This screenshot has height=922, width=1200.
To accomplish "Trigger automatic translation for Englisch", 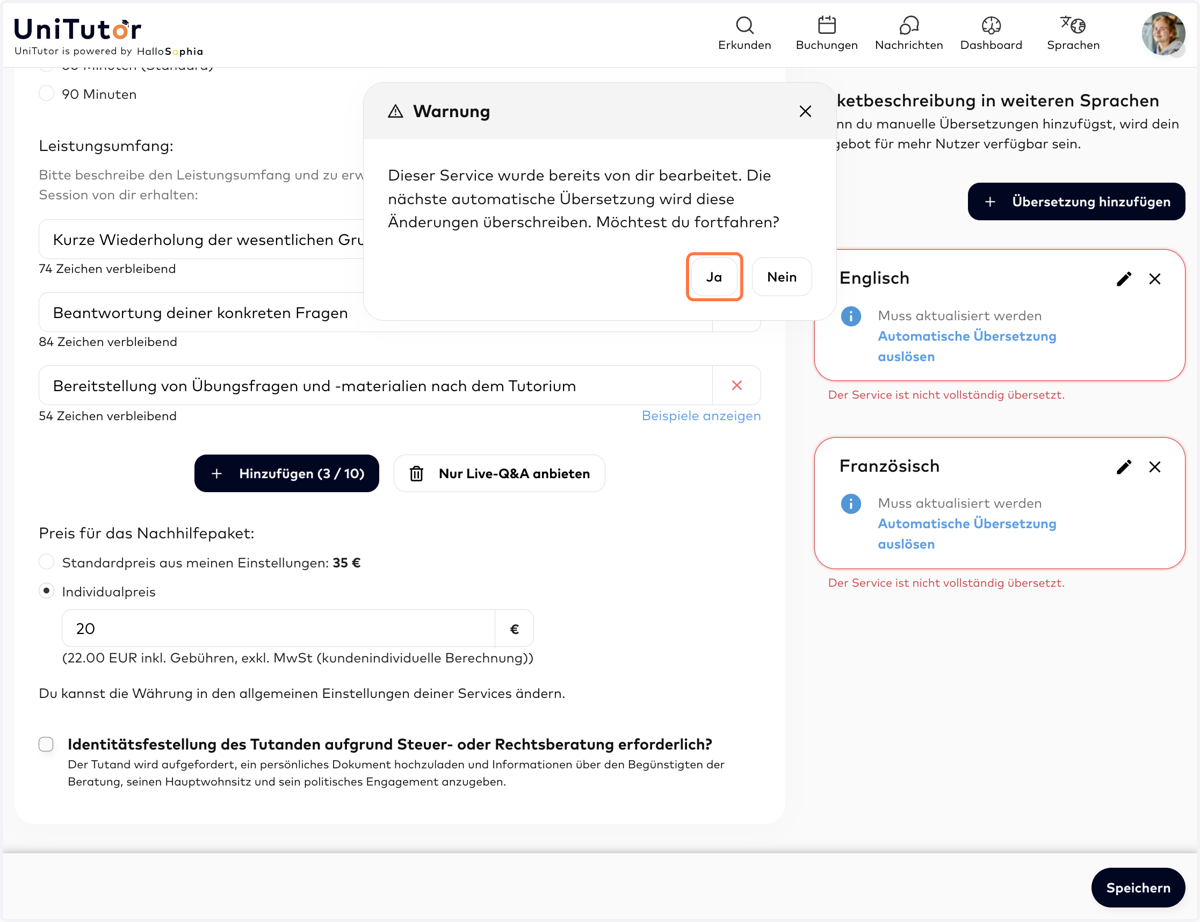I will 967,346.
